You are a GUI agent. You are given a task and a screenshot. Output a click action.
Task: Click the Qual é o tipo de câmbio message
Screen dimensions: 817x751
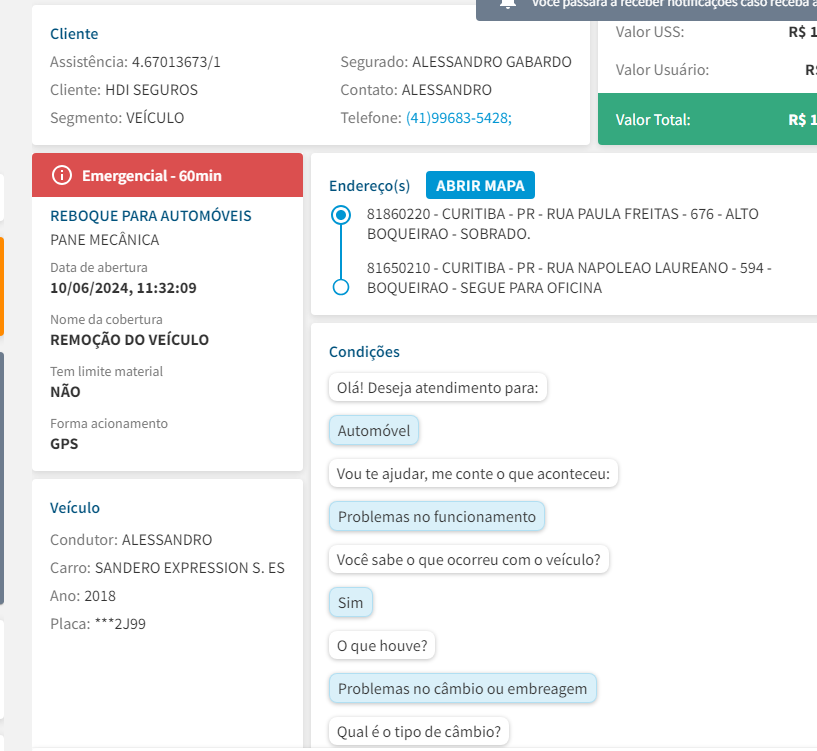(x=419, y=731)
